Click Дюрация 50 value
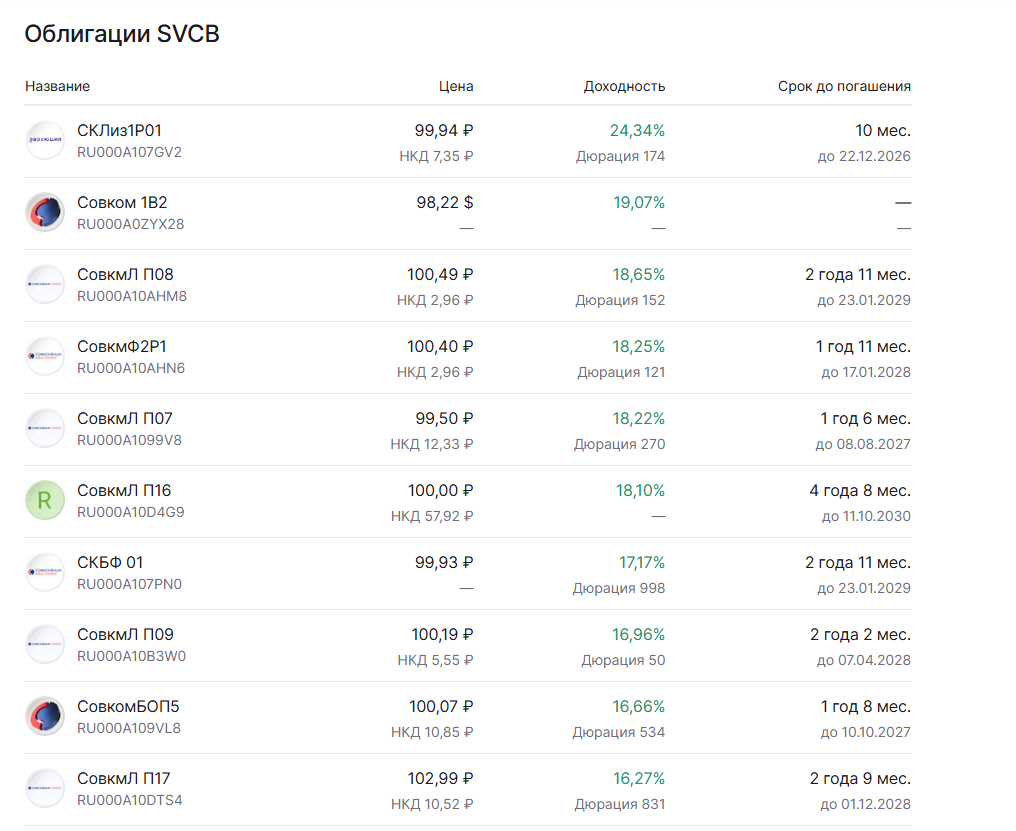 pyautogui.click(x=623, y=660)
